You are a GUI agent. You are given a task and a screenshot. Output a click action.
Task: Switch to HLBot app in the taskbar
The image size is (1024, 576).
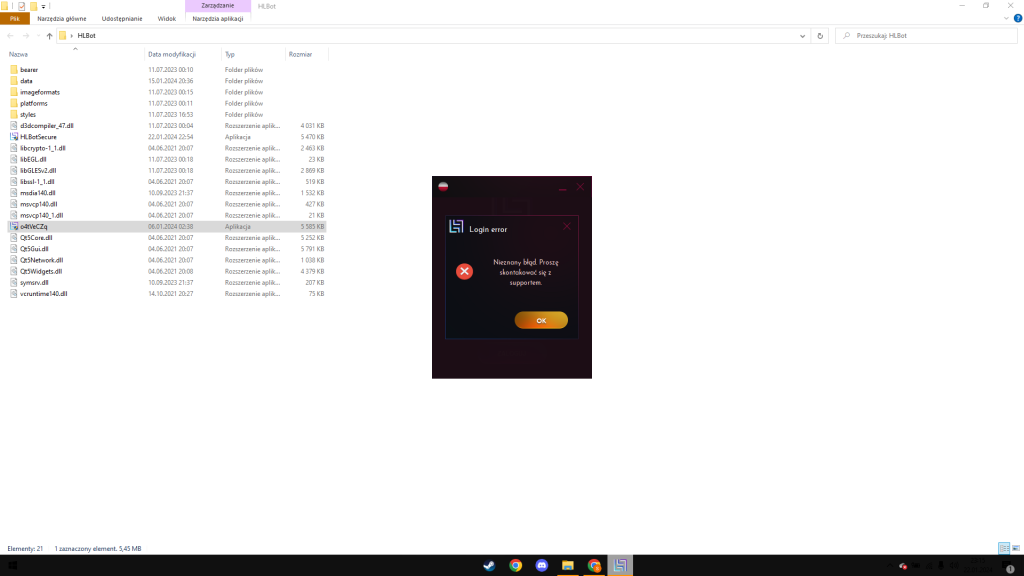(620, 565)
